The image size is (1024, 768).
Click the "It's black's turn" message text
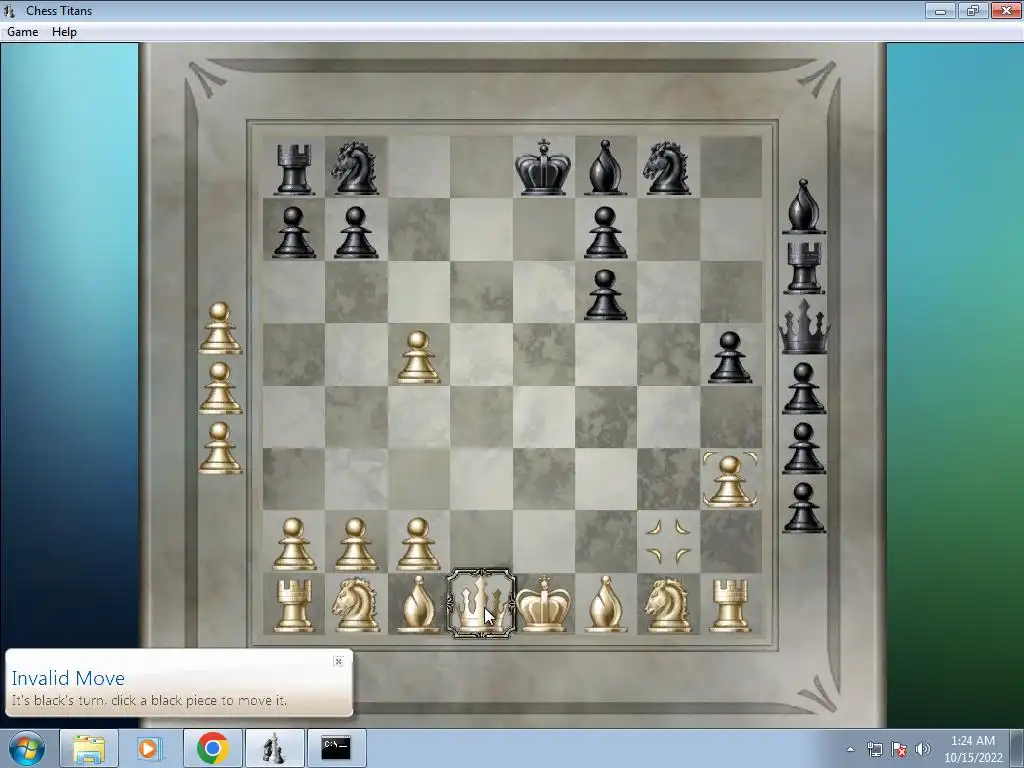[149, 700]
